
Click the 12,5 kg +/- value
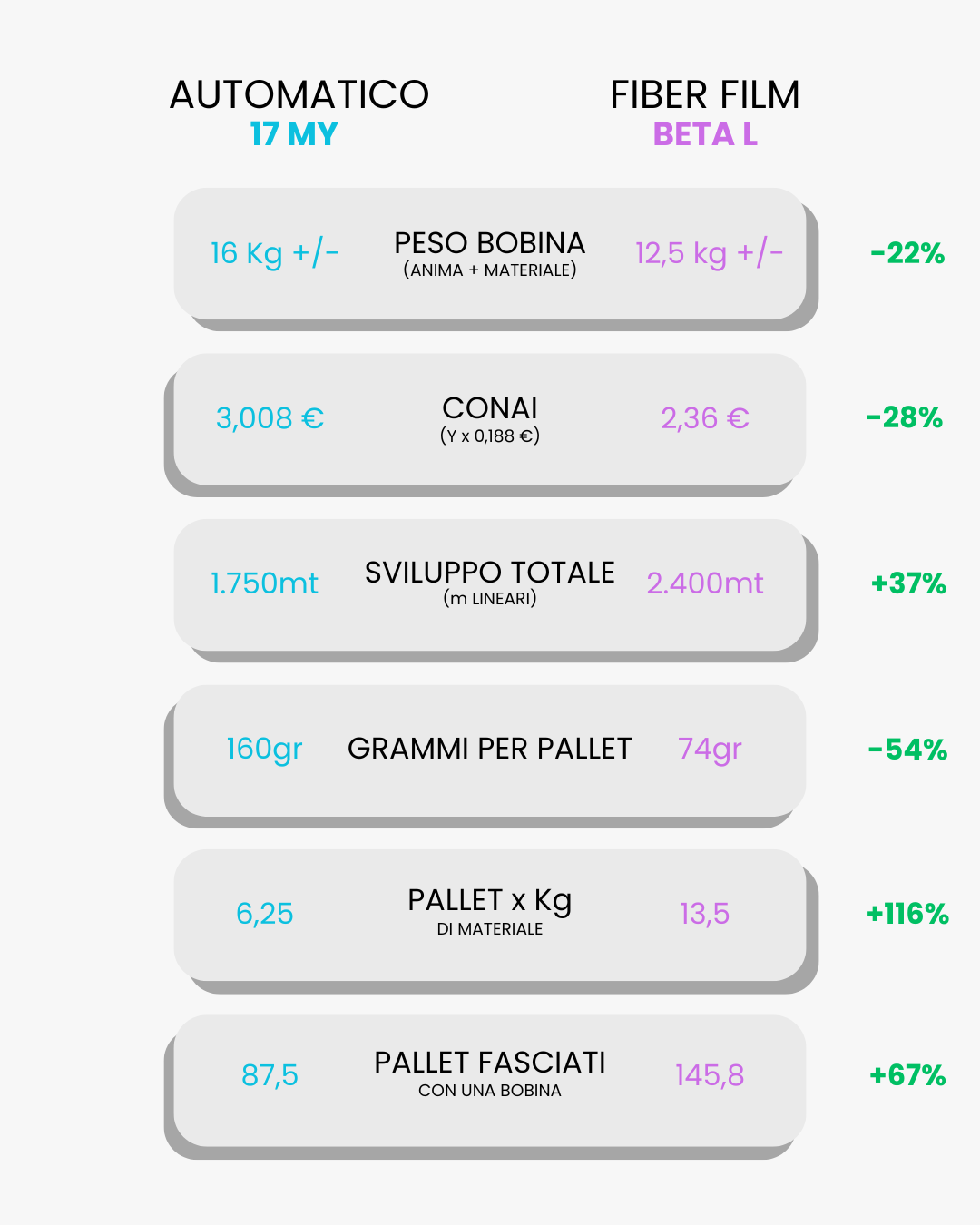pos(709,253)
